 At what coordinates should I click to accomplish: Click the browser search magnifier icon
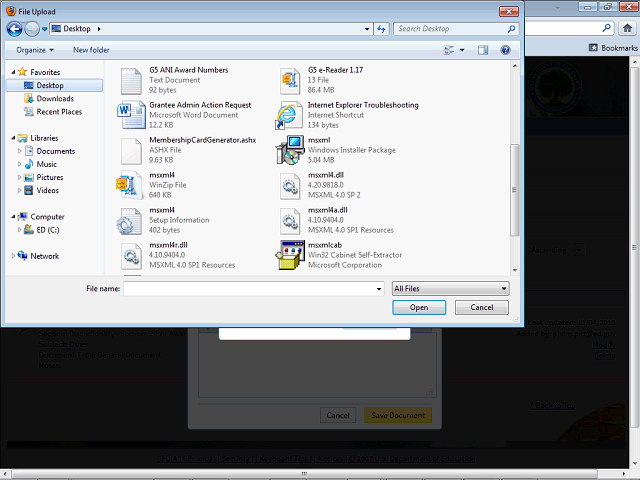[607, 28]
